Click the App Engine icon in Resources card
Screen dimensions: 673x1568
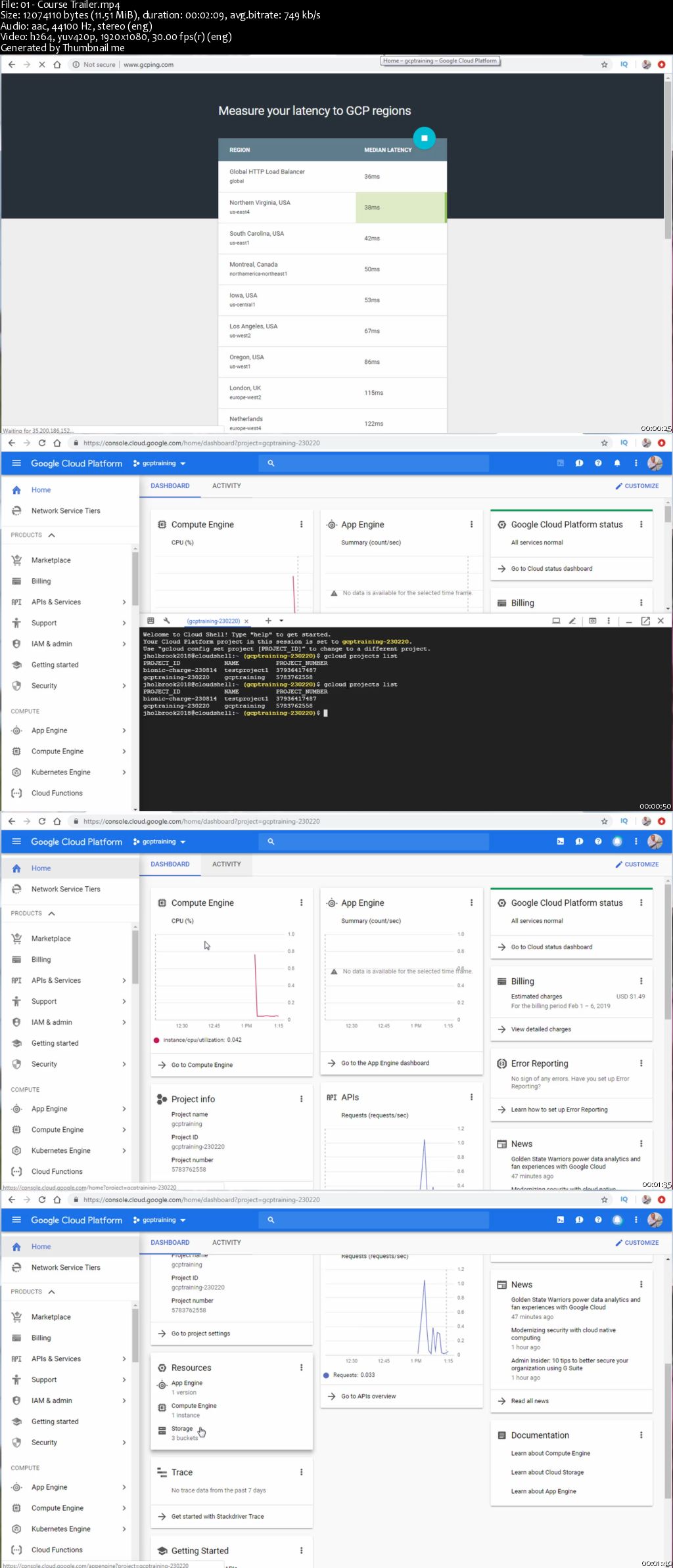click(162, 1385)
